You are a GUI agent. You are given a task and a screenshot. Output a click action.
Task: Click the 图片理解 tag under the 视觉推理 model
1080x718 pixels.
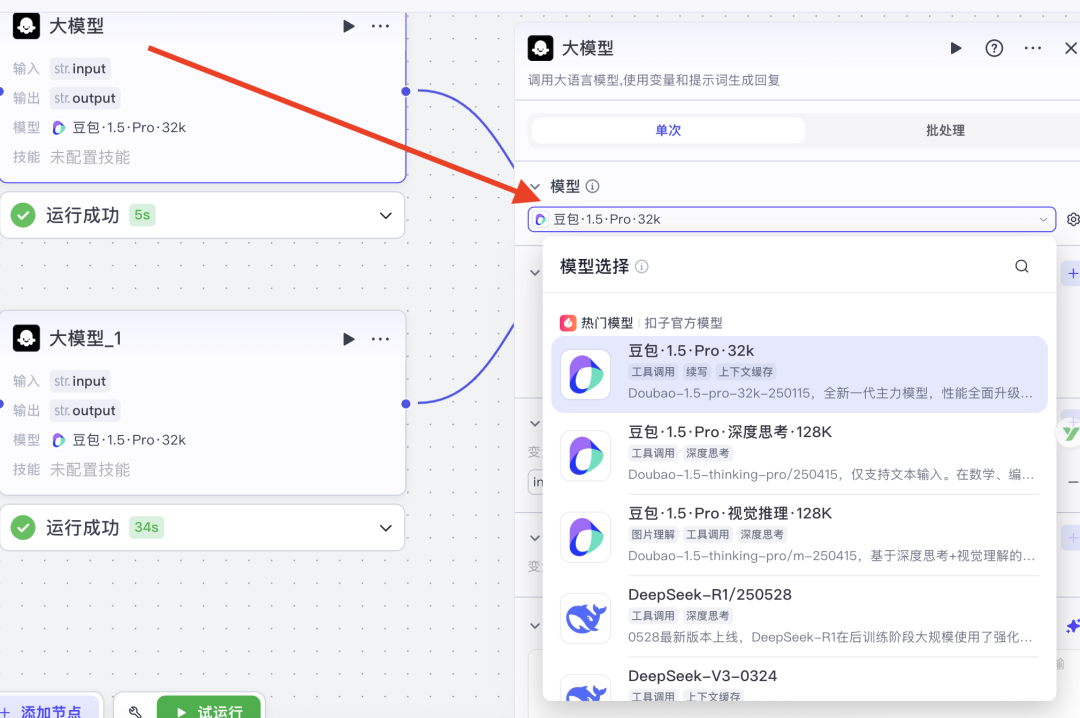(x=653, y=535)
